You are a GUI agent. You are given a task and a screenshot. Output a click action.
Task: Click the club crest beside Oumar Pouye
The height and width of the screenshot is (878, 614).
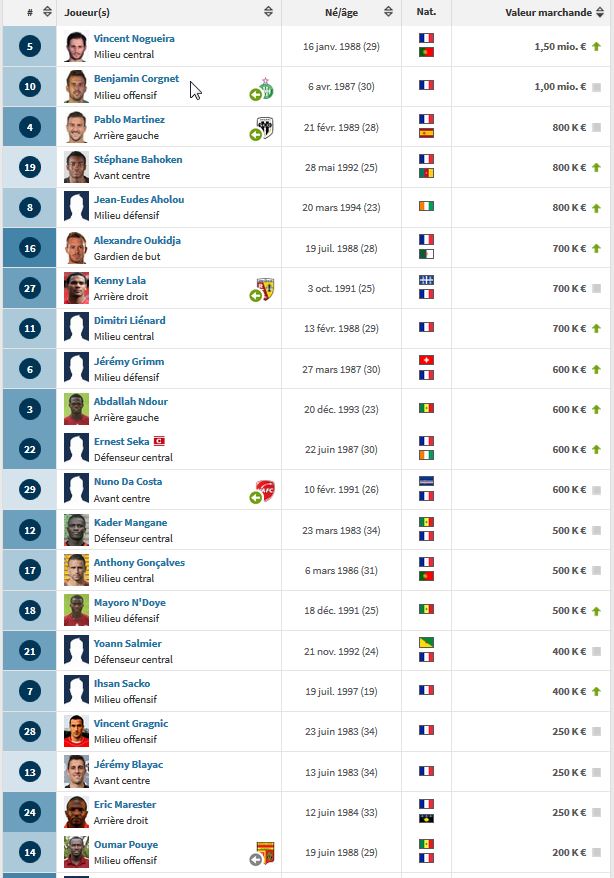coord(265,854)
